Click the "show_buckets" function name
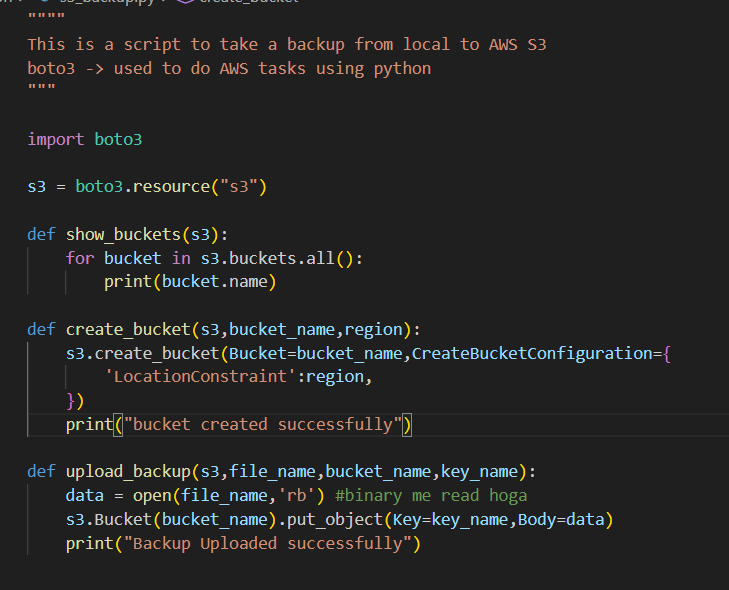This screenshot has height=590, width=729. 123,234
